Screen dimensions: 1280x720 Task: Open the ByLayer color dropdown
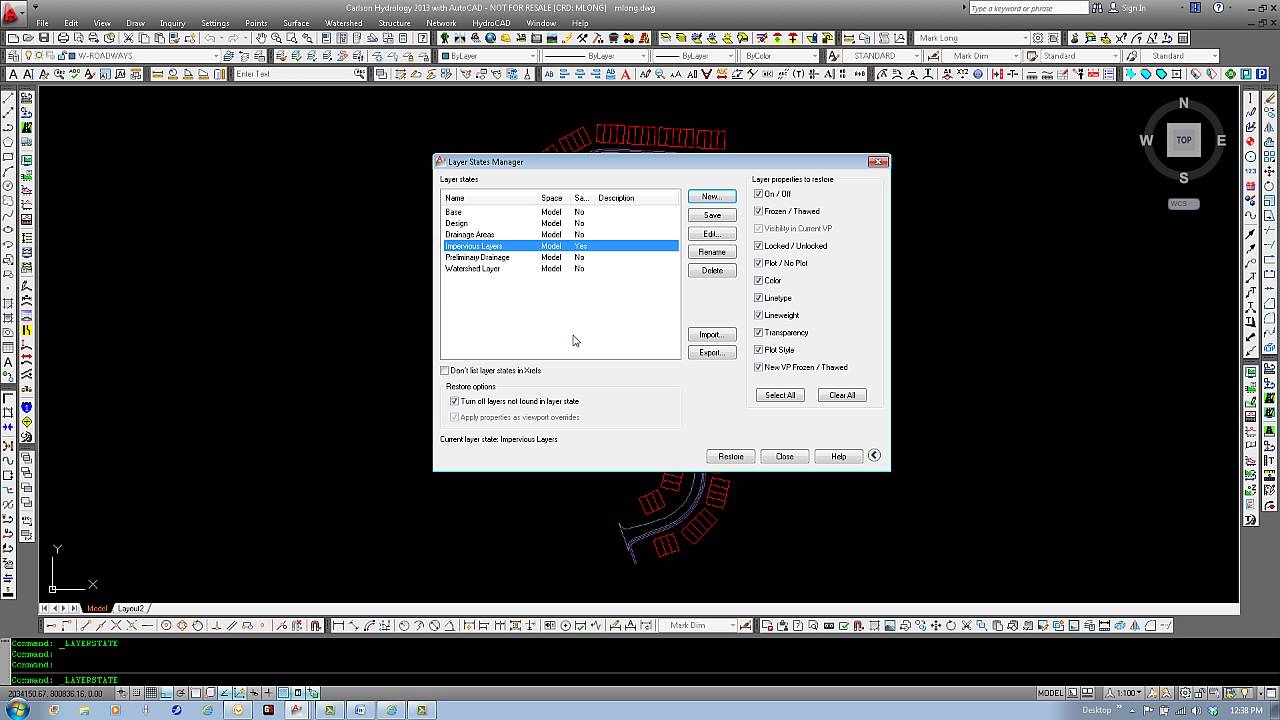[533, 56]
